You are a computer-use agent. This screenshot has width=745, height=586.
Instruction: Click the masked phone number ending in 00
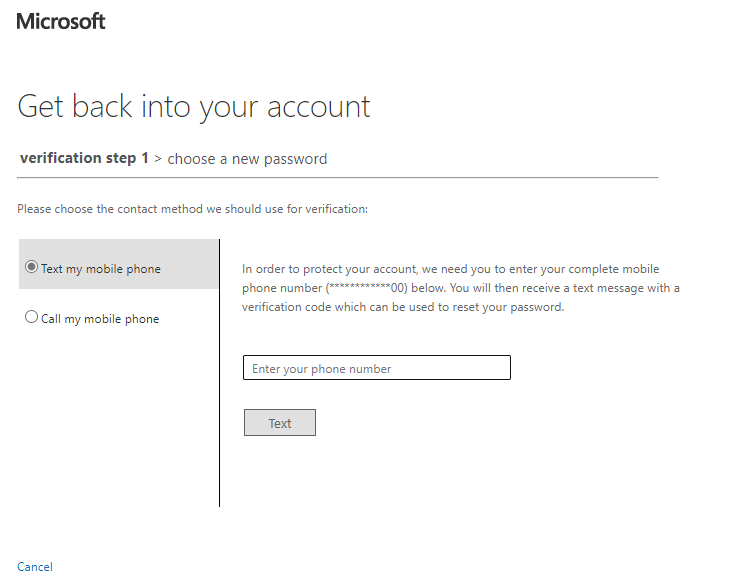[366, 288]
